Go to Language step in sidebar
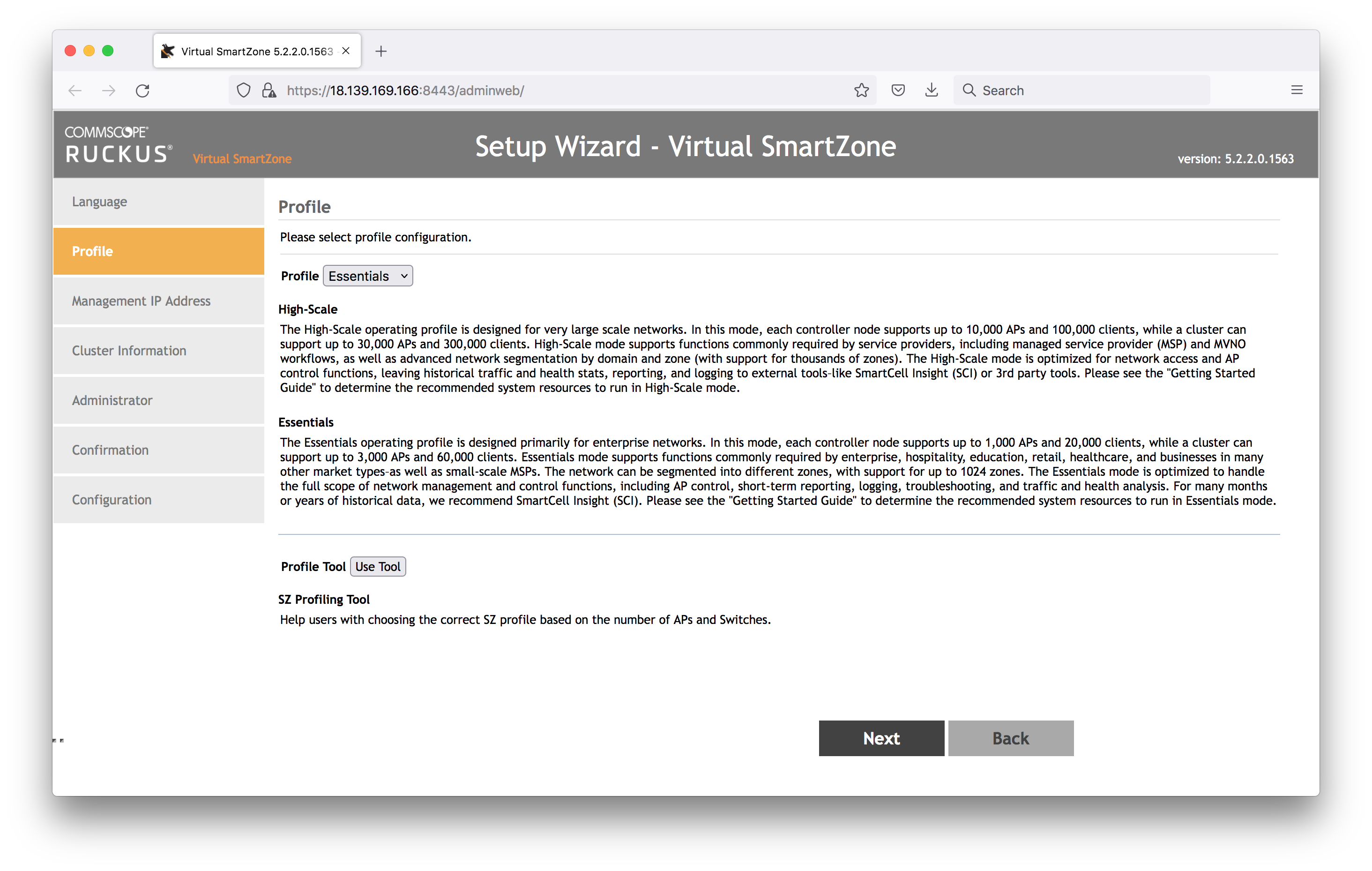The width and height of the screenshot is (1372, 871). (x=159, y=202)
